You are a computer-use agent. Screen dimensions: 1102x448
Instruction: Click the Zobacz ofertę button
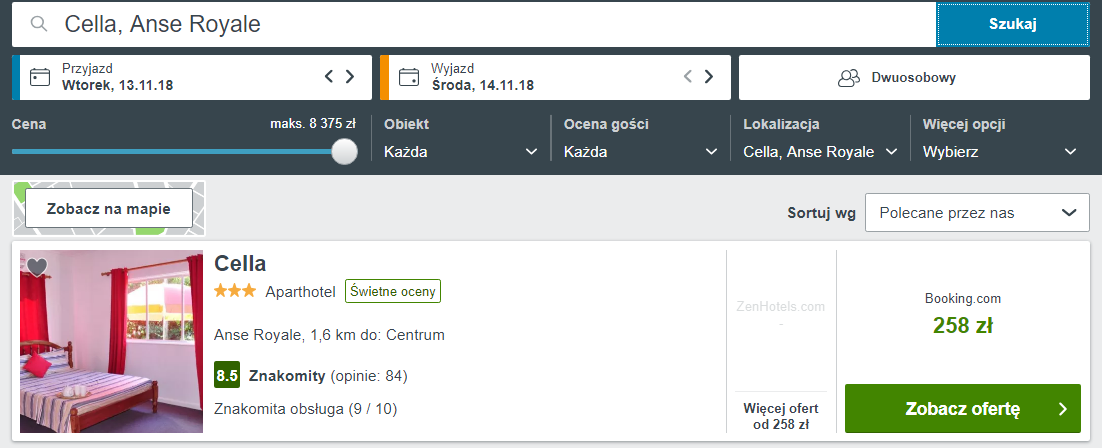(x=962, y=409)
